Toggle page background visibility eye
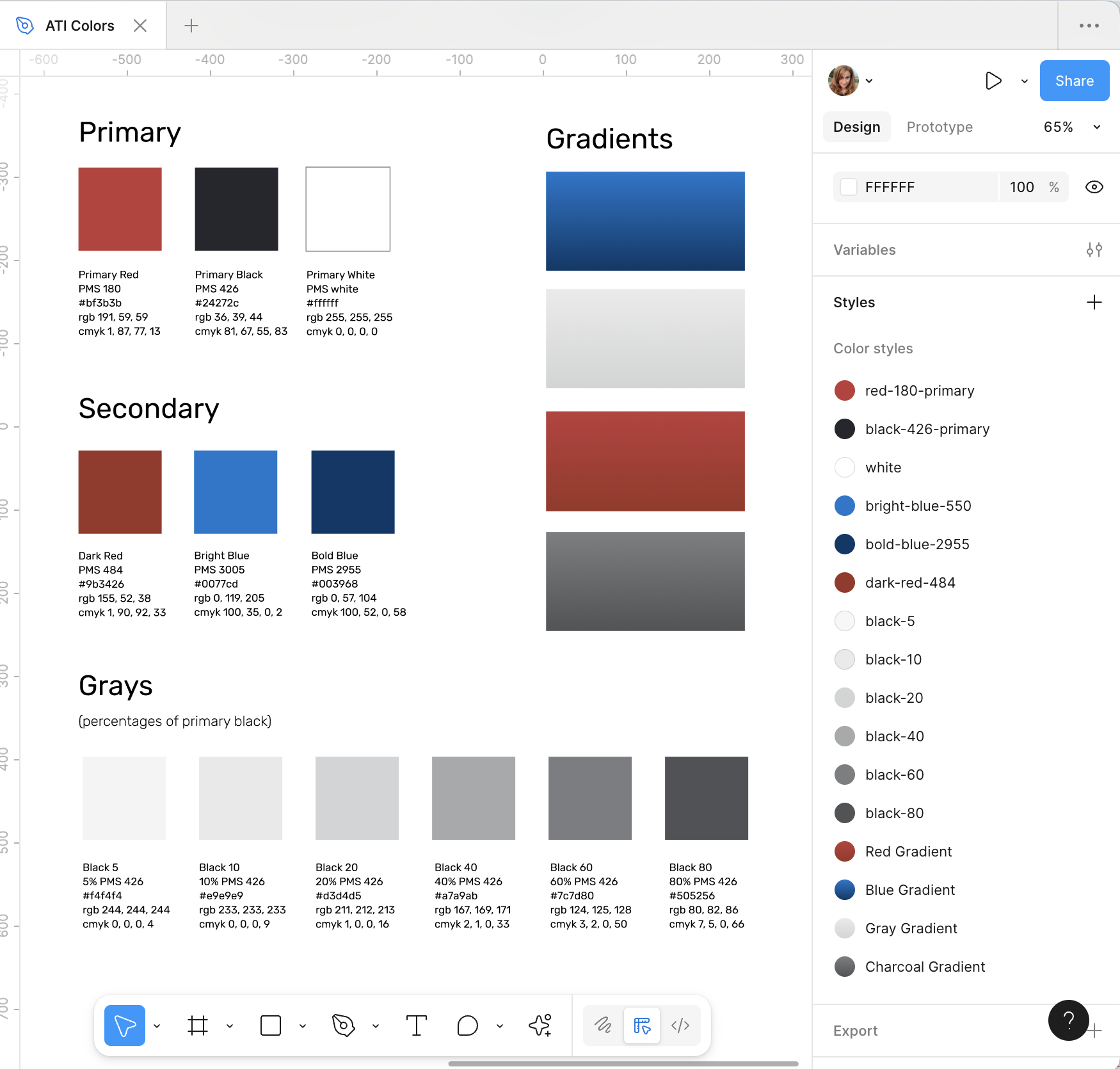This screenshot has height=1069, width=1120. tap(1094, 187)
